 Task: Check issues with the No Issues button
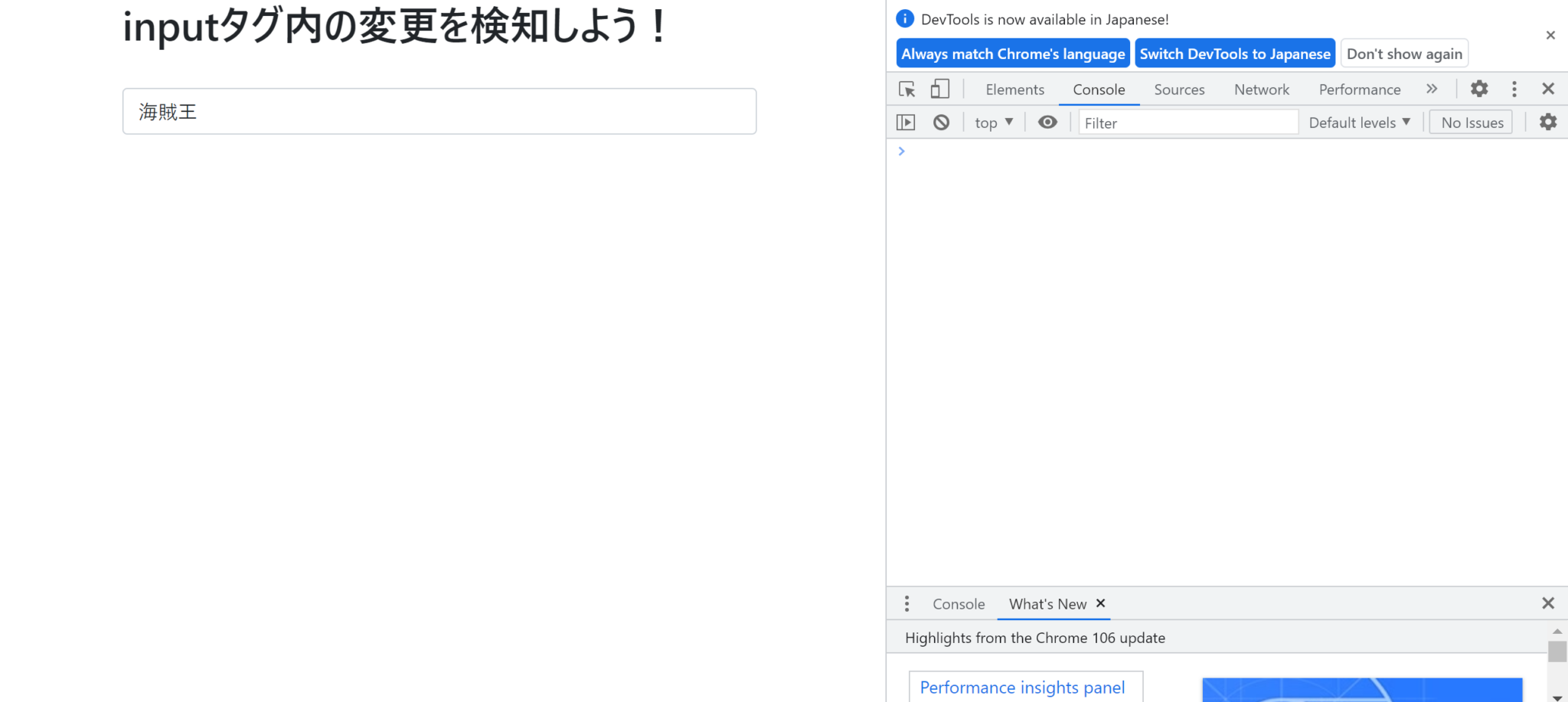tap(1470, 122)
